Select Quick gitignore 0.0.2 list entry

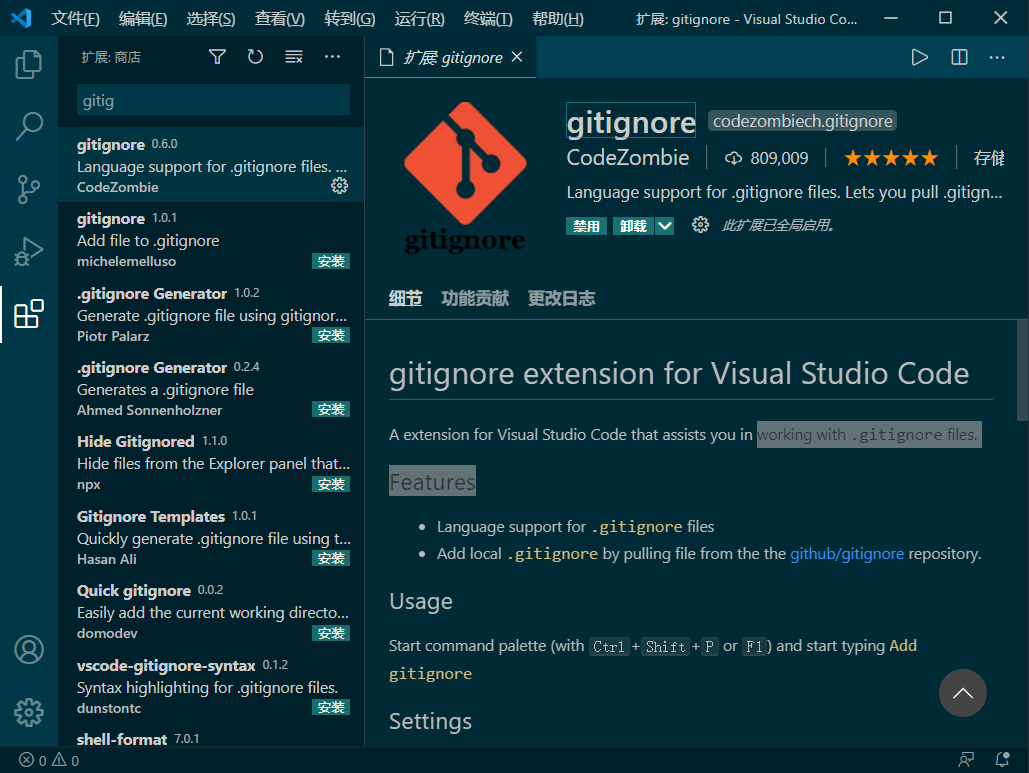[211, 612]
